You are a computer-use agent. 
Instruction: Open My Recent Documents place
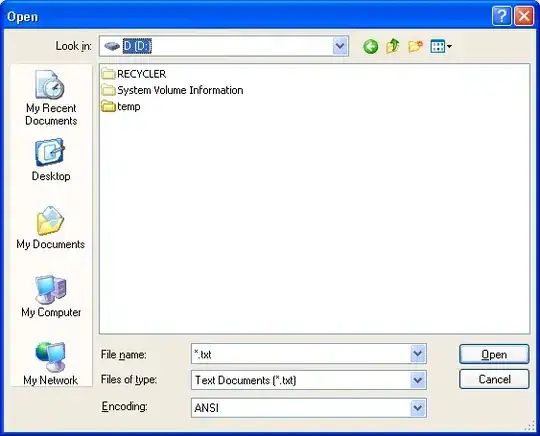(51, 98)
